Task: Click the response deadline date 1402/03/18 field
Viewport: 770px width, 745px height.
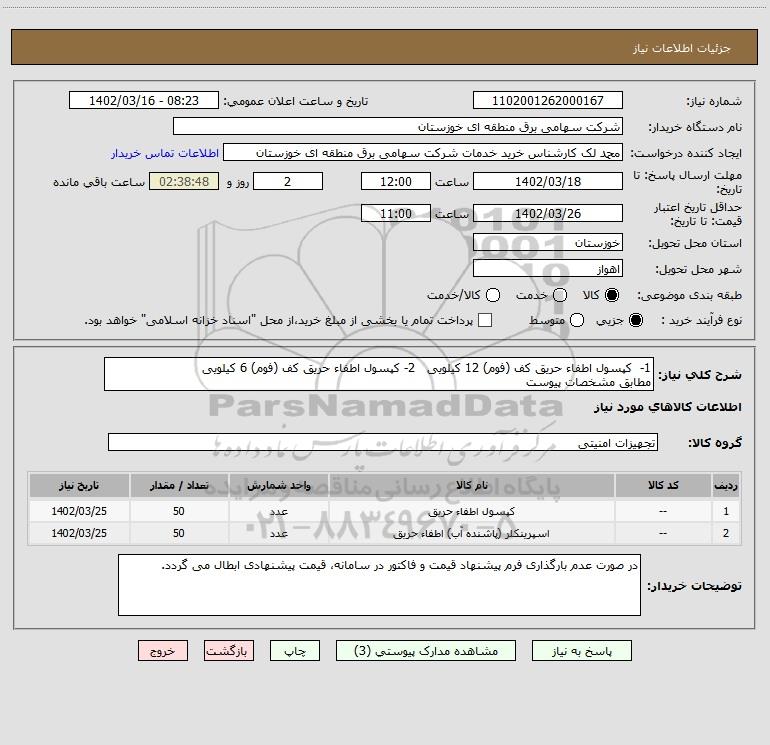Action: 547,181
